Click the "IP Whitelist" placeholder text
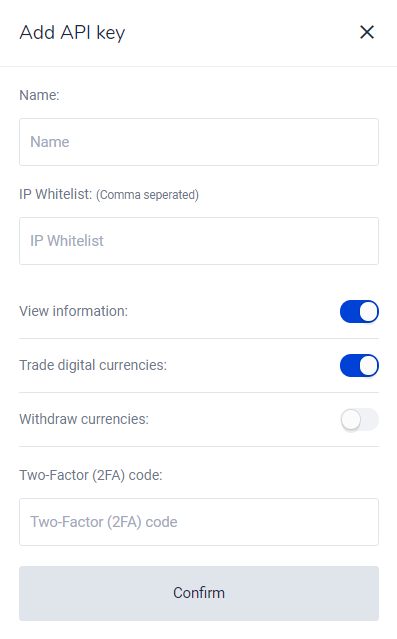The image size is (397, 639). 67,241
